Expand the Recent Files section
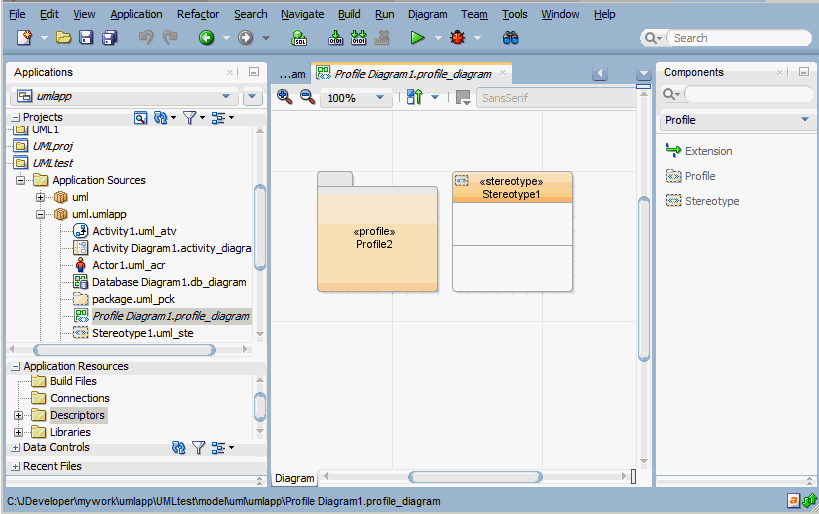Screen dimensions: 819x514 coord(16,466)
